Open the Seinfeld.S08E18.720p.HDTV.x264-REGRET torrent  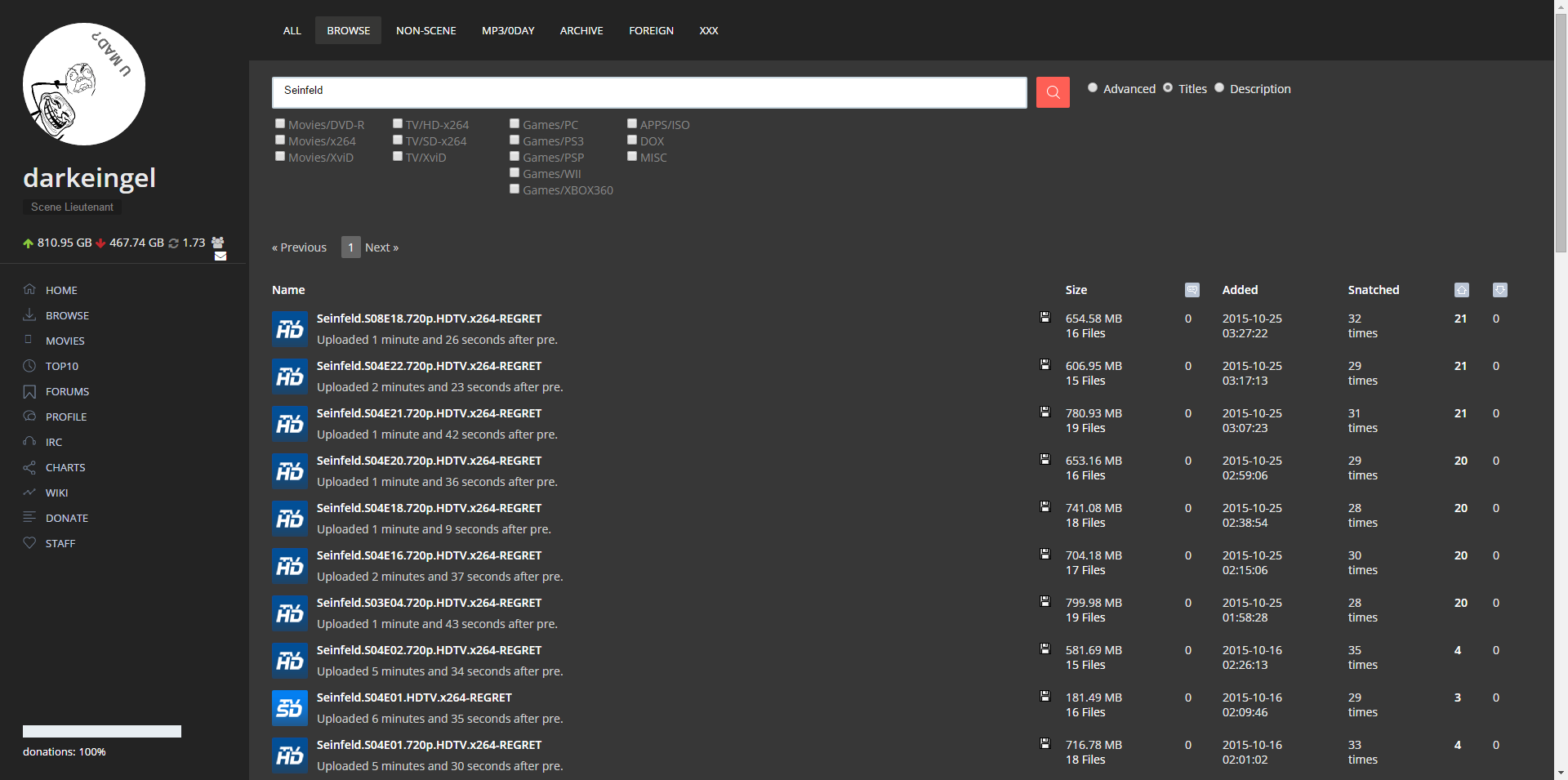click(430, 319)
